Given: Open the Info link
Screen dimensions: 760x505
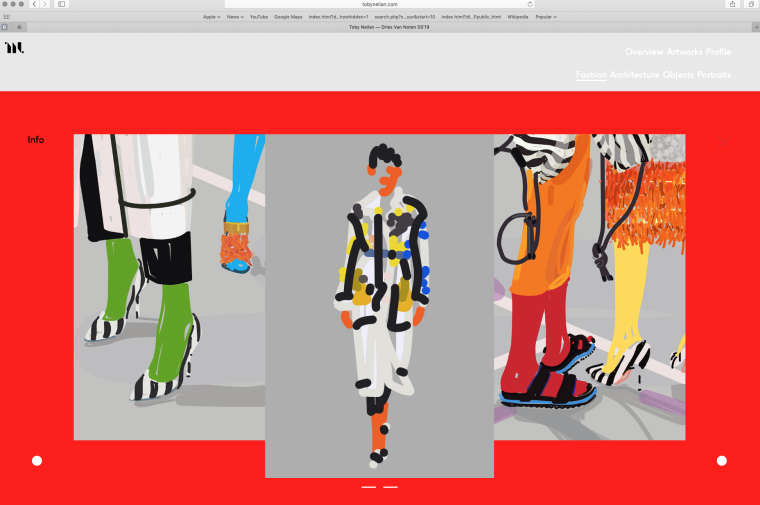Looking at the screenshot, I should click(36, 140).
